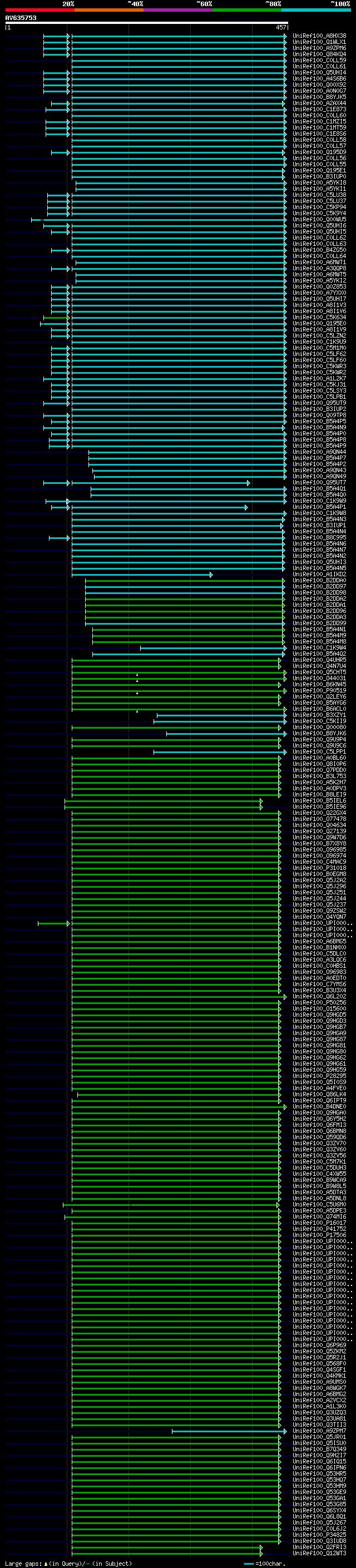The image size is (356, 1568).
Task: Open hit UniRef100_A8HX38
Action: (319, 36)
